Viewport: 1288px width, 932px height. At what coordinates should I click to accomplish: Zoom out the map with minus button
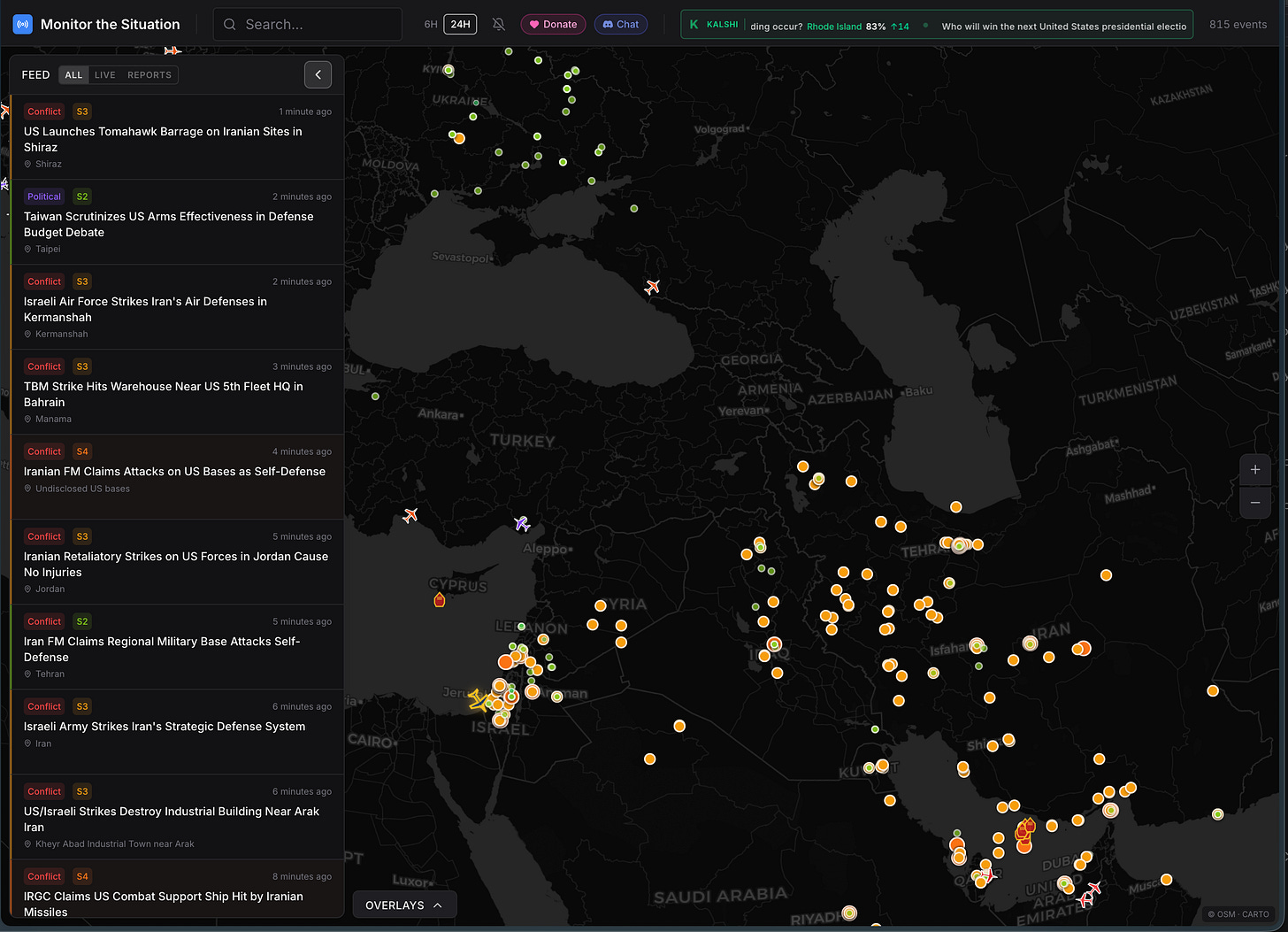coord(1254,502)
